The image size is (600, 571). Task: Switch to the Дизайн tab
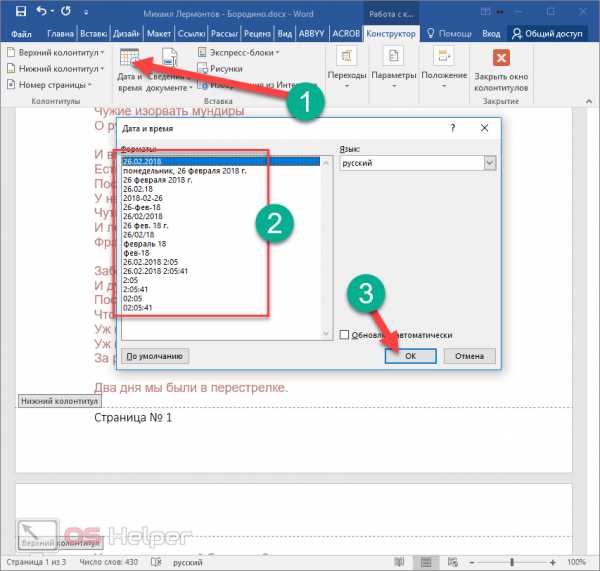coord(126,34)
